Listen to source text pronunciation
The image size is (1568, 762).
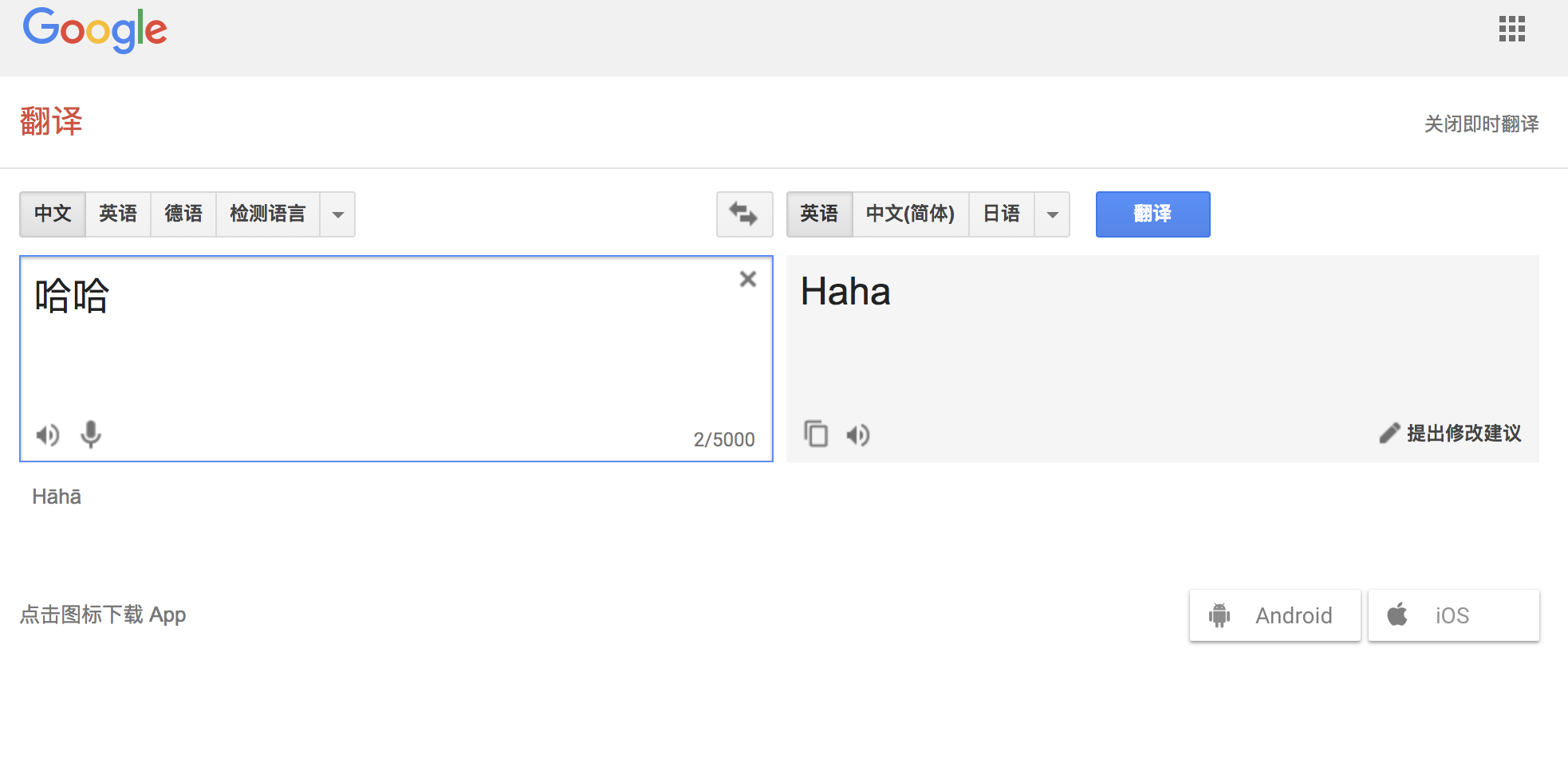[x=48, y=435]
